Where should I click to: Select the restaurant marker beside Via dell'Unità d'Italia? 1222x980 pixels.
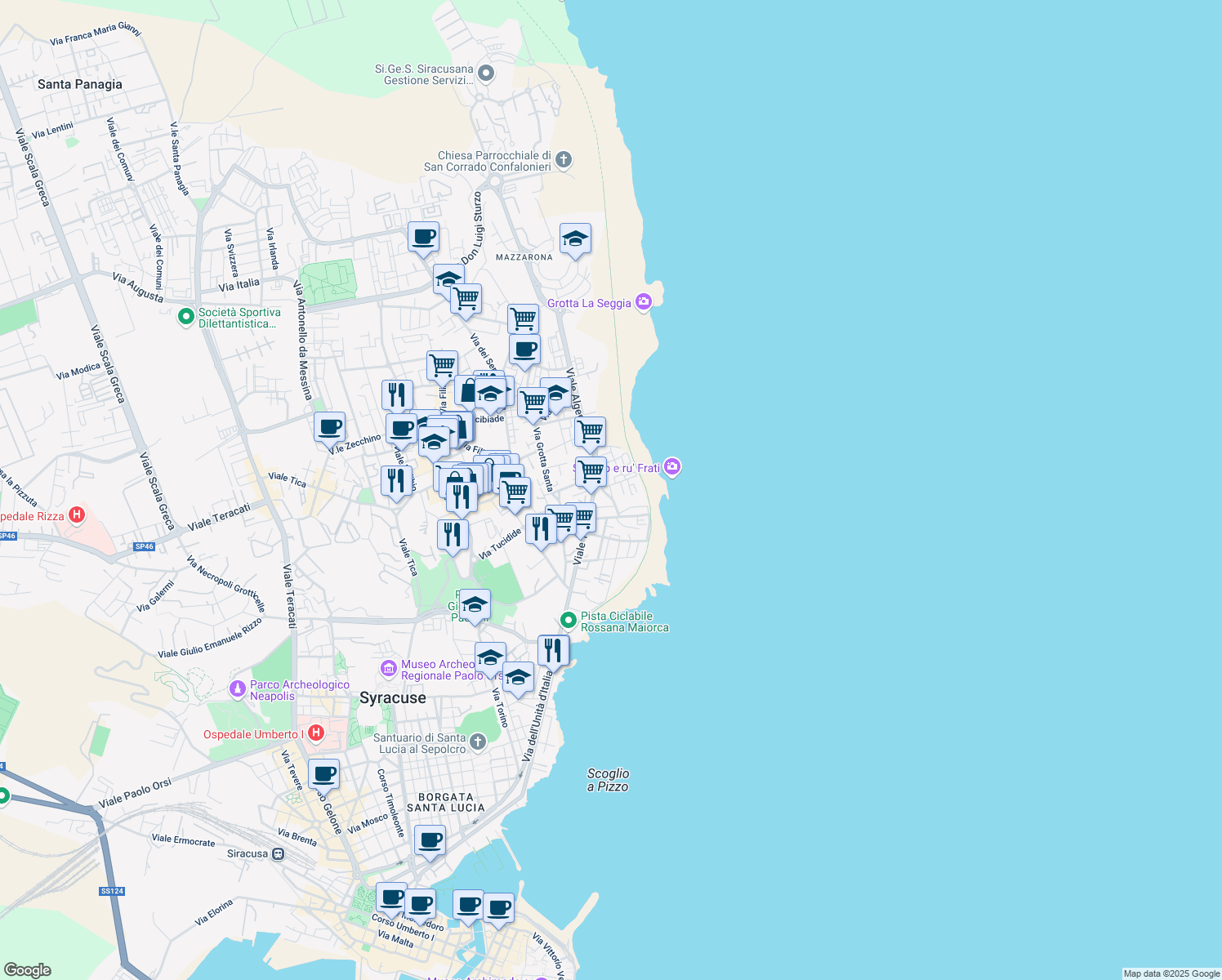[x=553, y=651]
